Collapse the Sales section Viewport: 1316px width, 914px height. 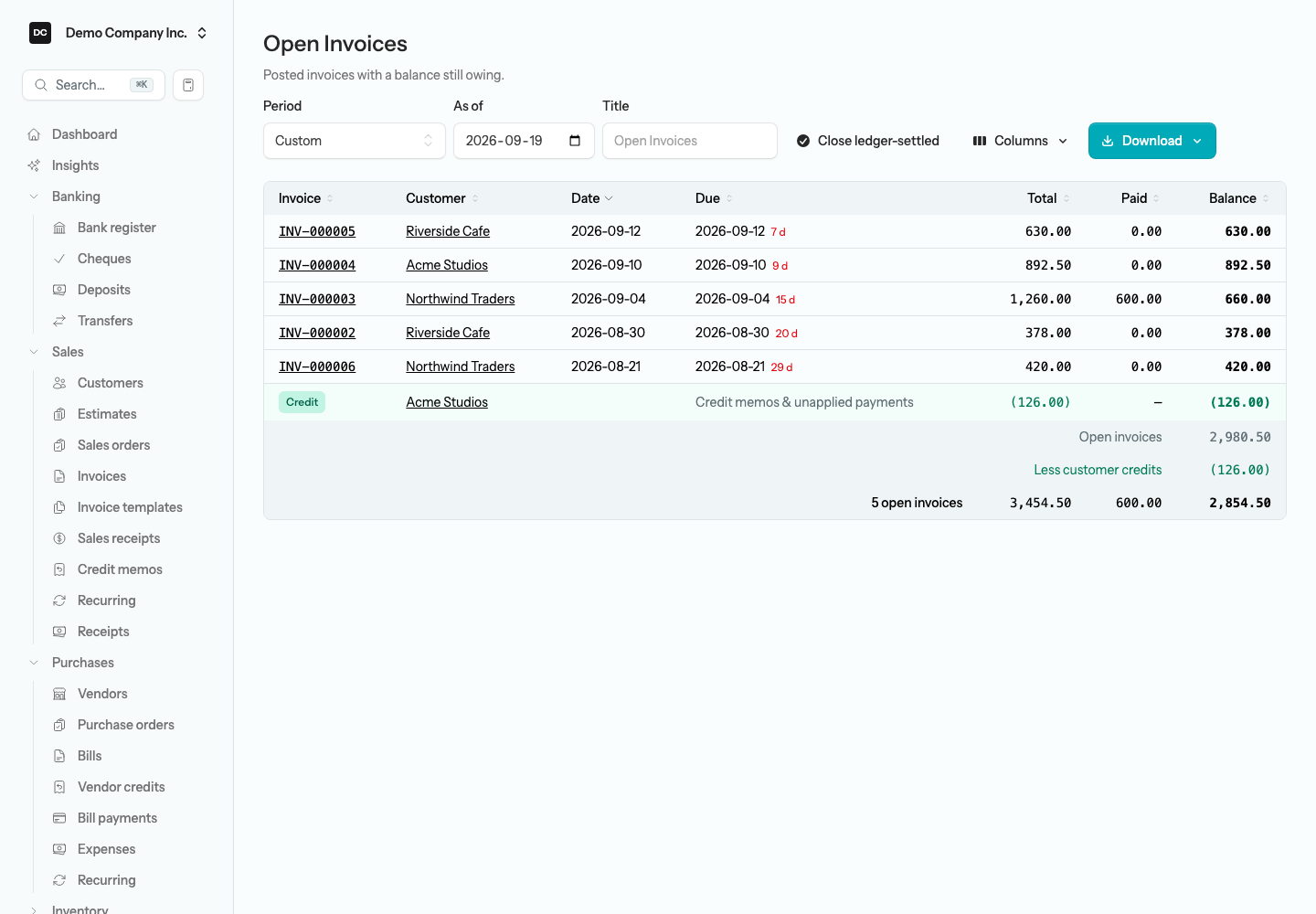34,352
